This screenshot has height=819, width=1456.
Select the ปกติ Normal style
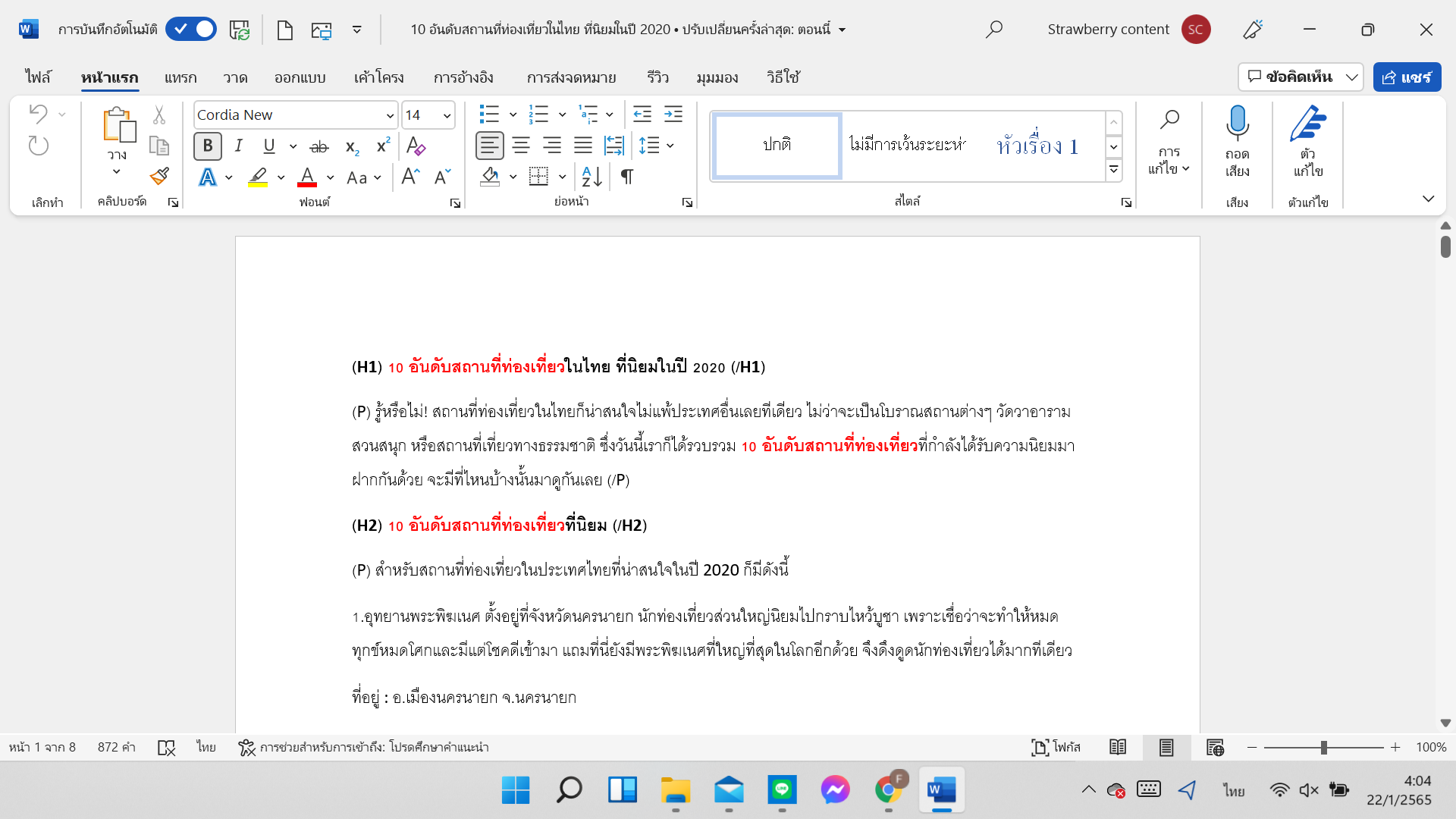[x=777, y=146]
